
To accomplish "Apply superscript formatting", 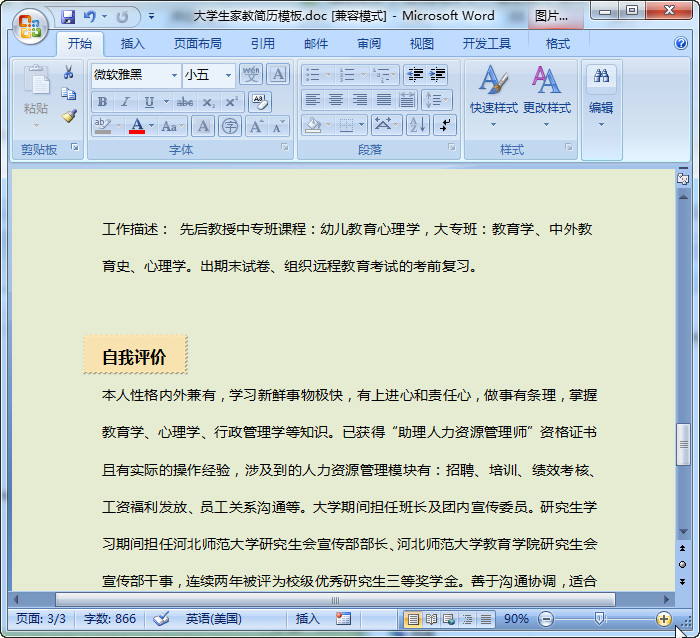I will 231,102.
